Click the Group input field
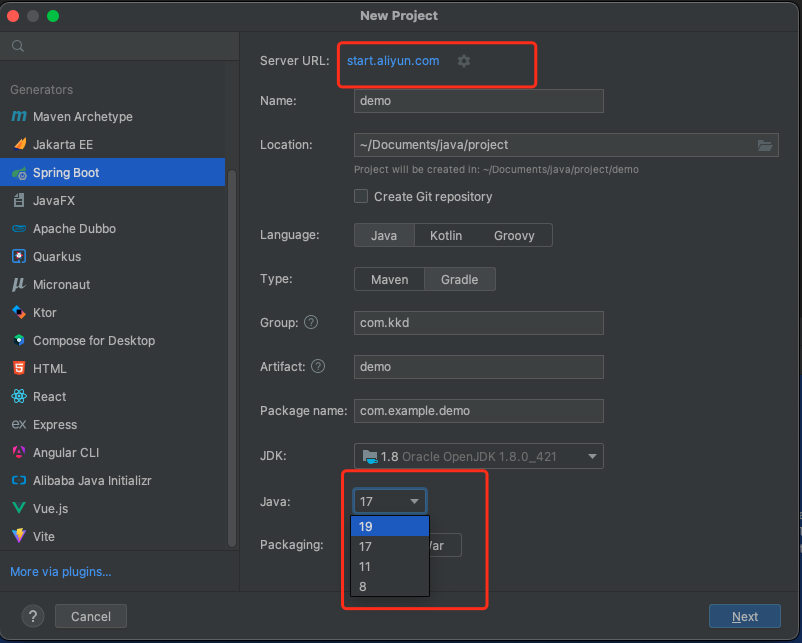Screen dimensions: 802x643 click(479, 323)
